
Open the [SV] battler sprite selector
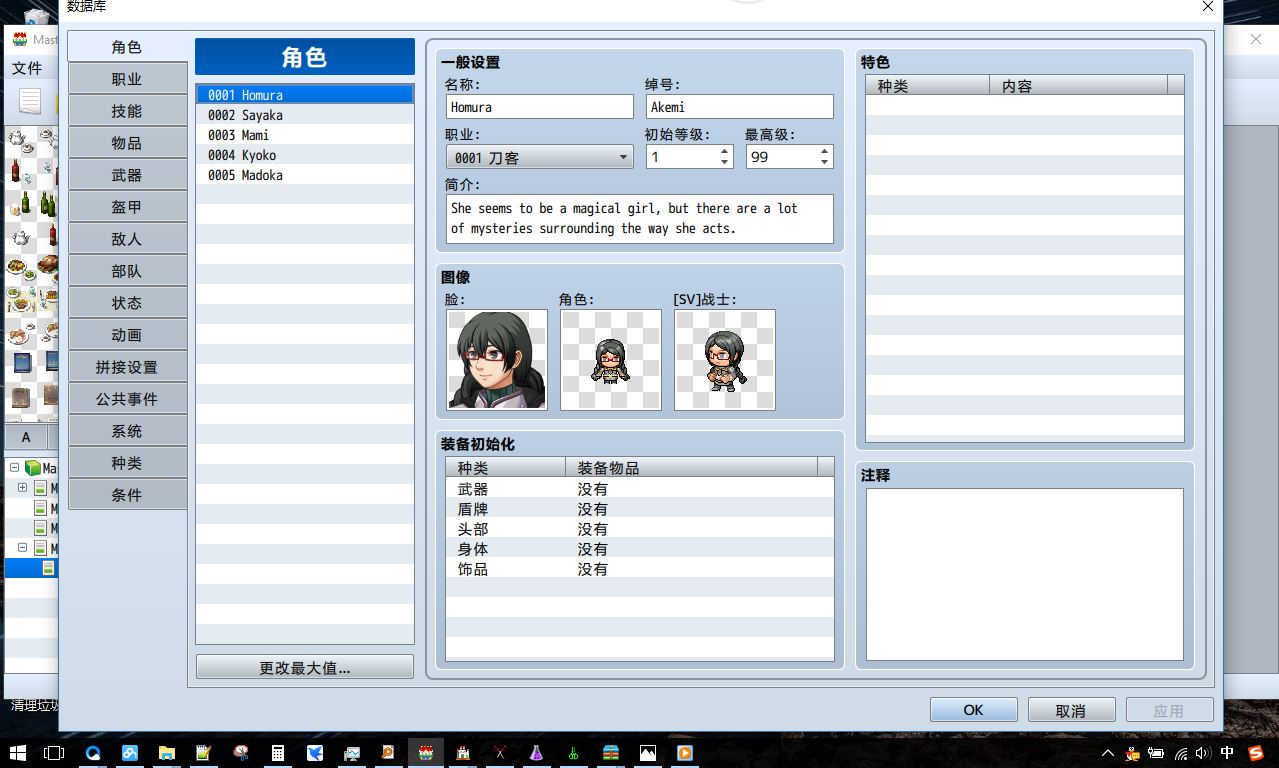pos(725,360)
